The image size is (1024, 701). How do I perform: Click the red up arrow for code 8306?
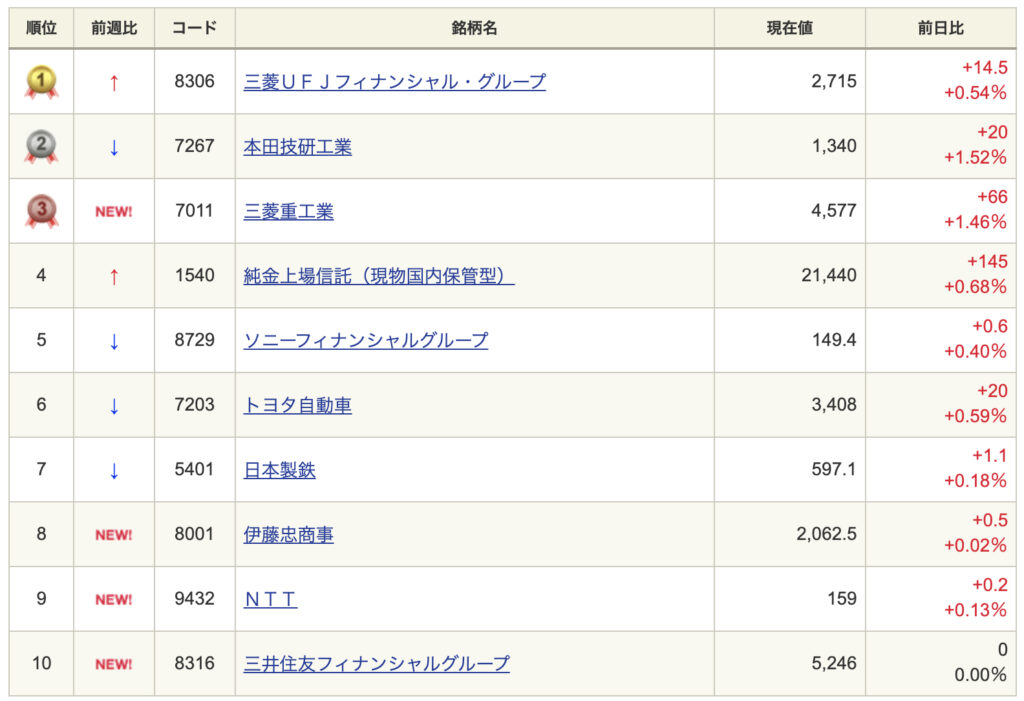coord(114,82)
